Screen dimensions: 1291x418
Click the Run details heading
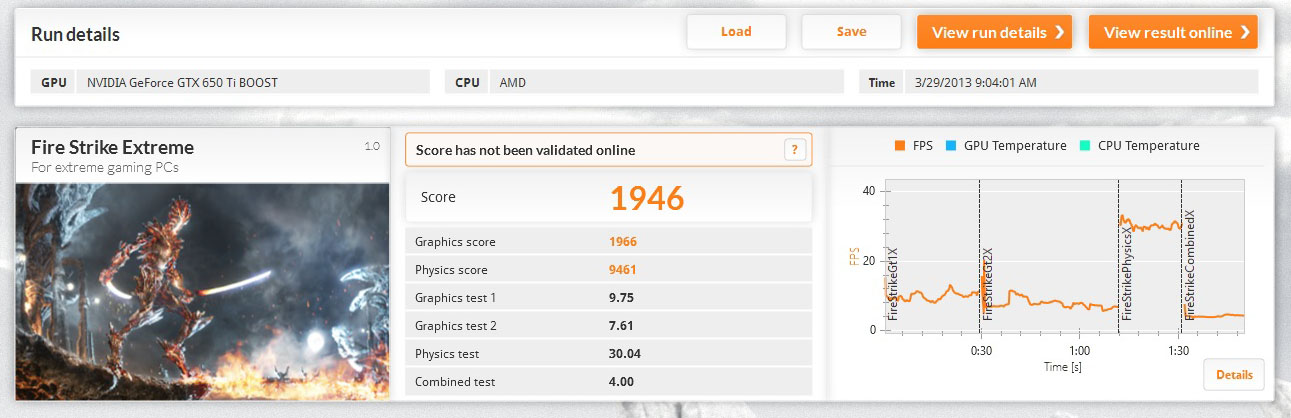pos(75,35)
